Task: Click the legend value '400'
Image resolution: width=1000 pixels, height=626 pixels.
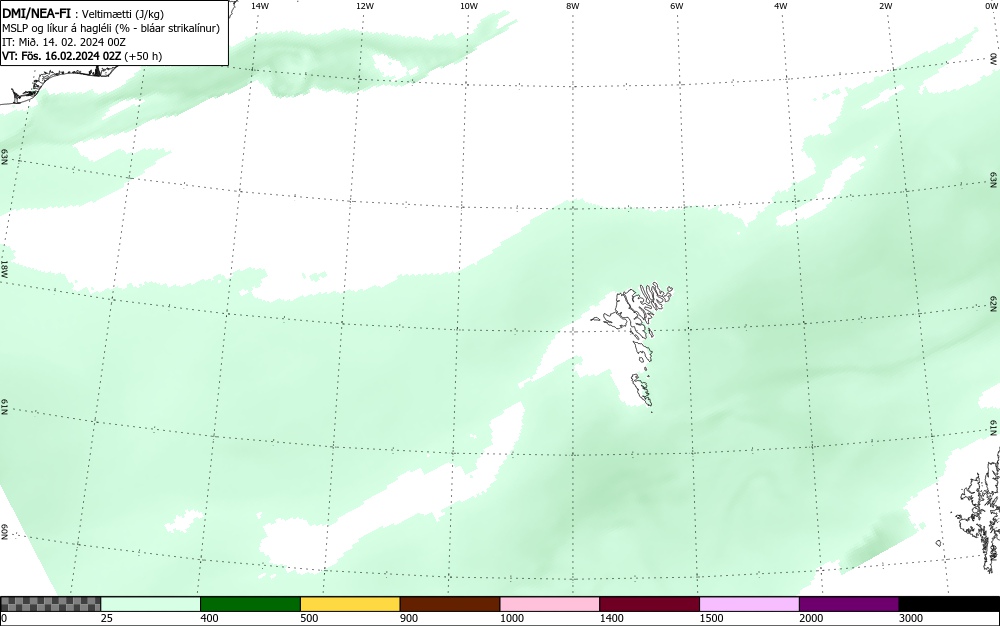Action: pos(209,618)
